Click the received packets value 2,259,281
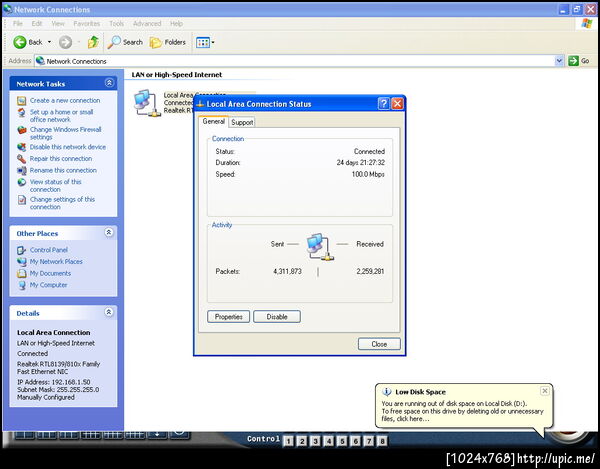This screenshot has width=600, height=469. [x=370, y=271]
